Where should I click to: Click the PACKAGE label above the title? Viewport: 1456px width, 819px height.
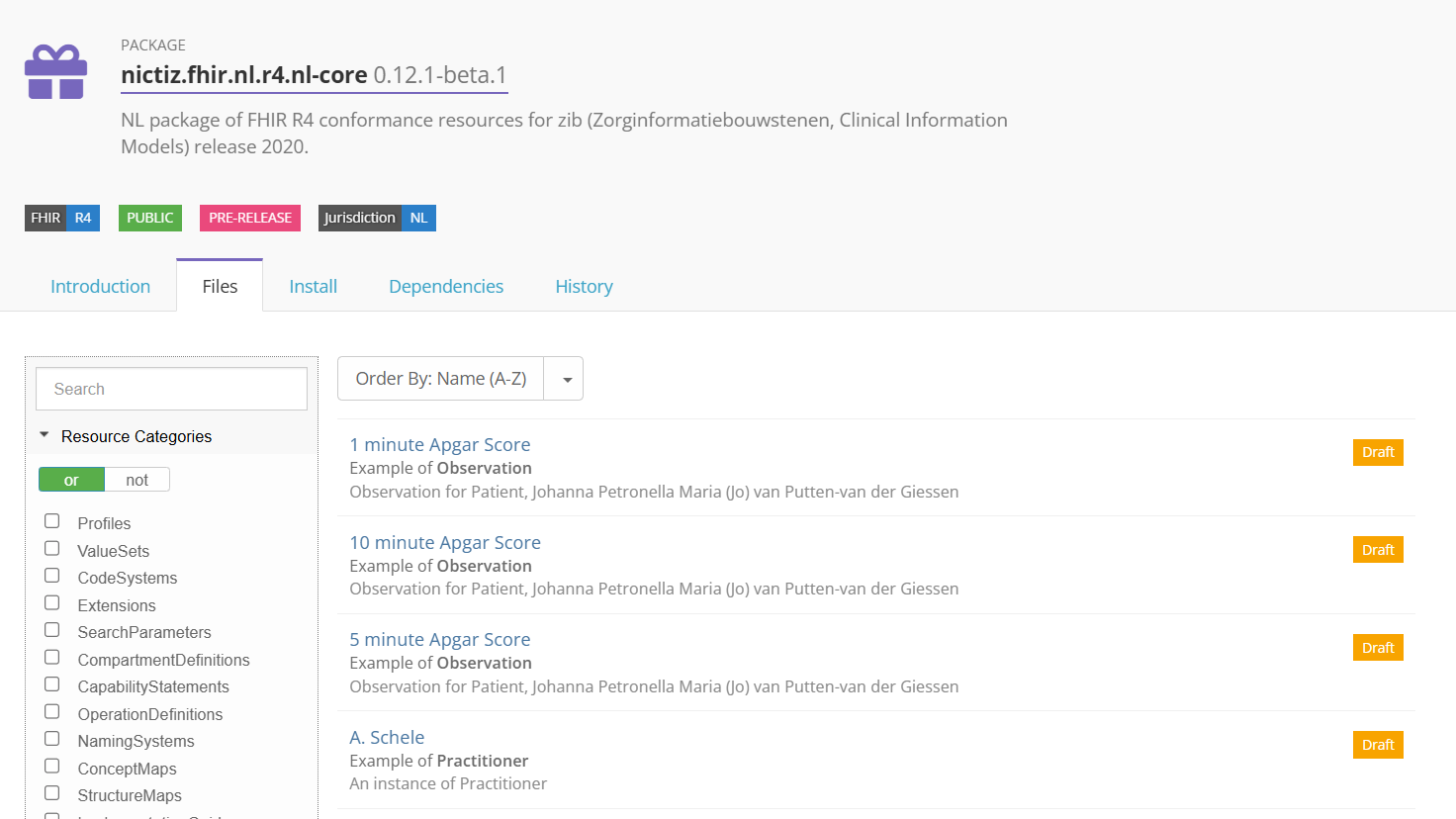[153, 45]
